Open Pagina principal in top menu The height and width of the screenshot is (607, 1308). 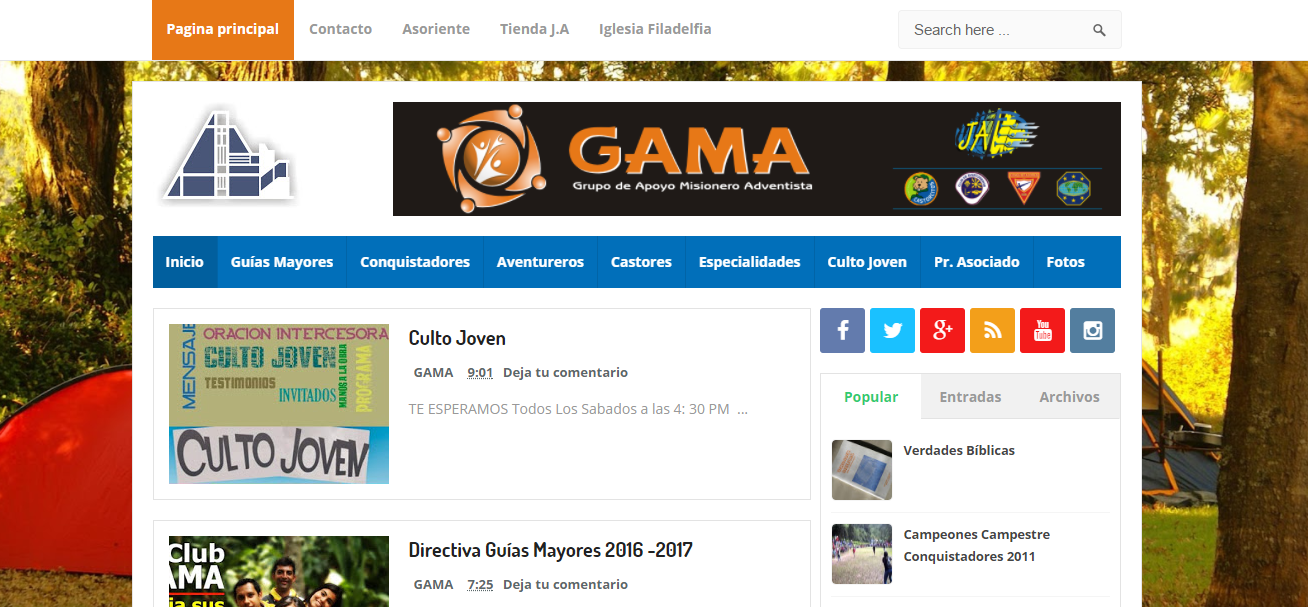(223, 29)
